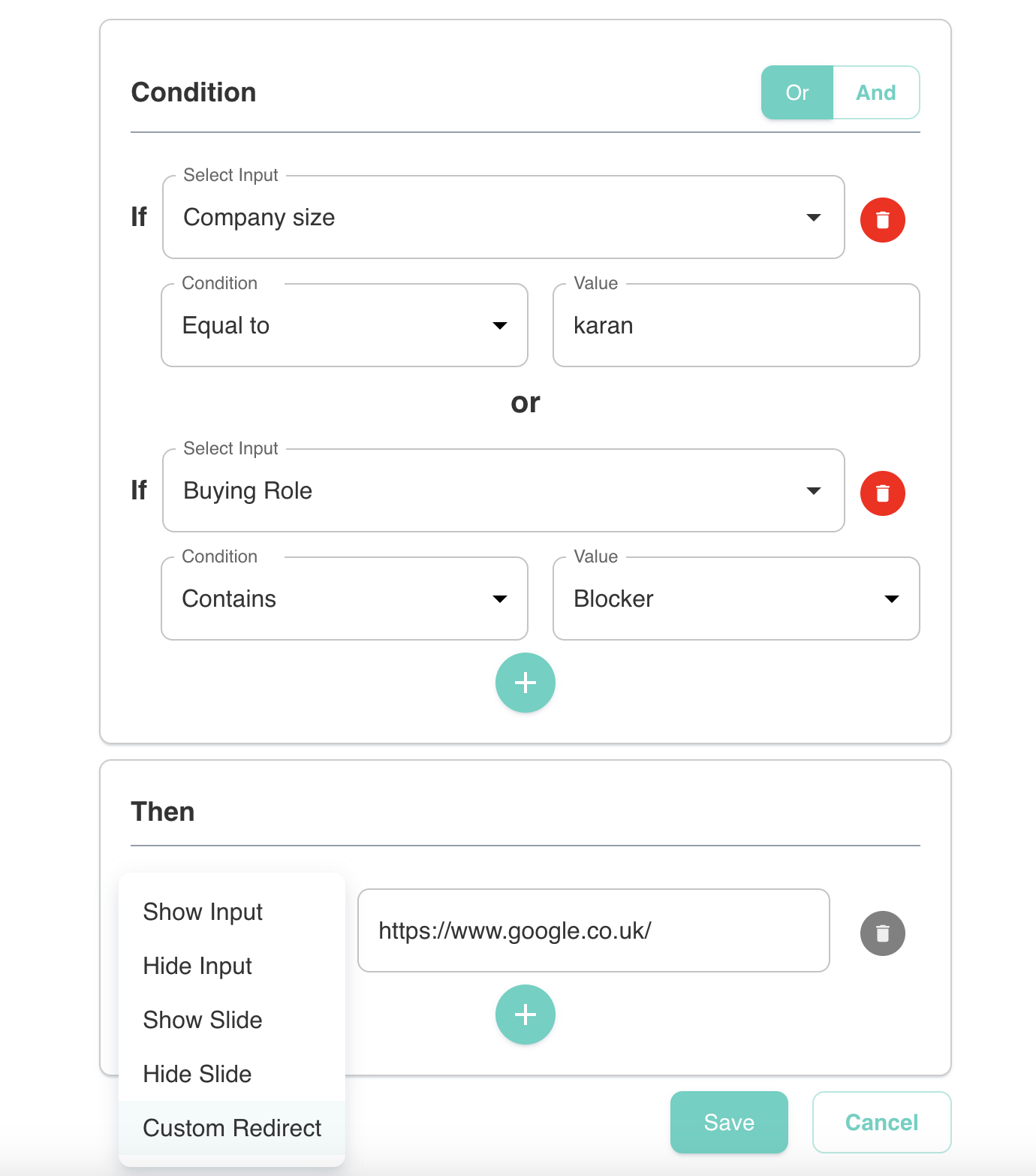This screenshot has width=1036, height=1176.
Task: Save the conditional logic rule
Action: (729, 1122)
